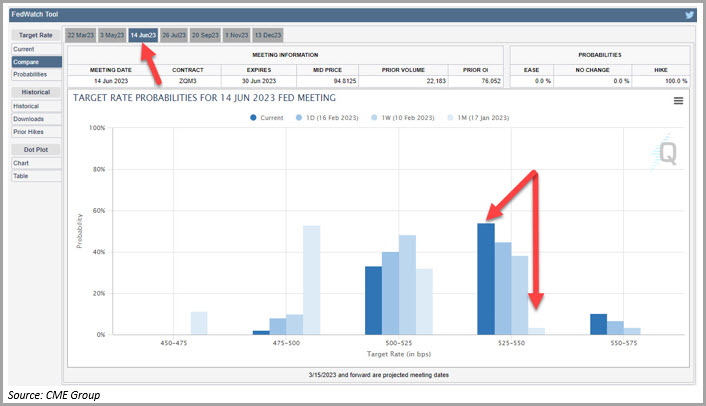The height and width of the screenshot is (406, 706).
Task: Click the ZQM3 contract cell
Action: click(x=188, y=81)
